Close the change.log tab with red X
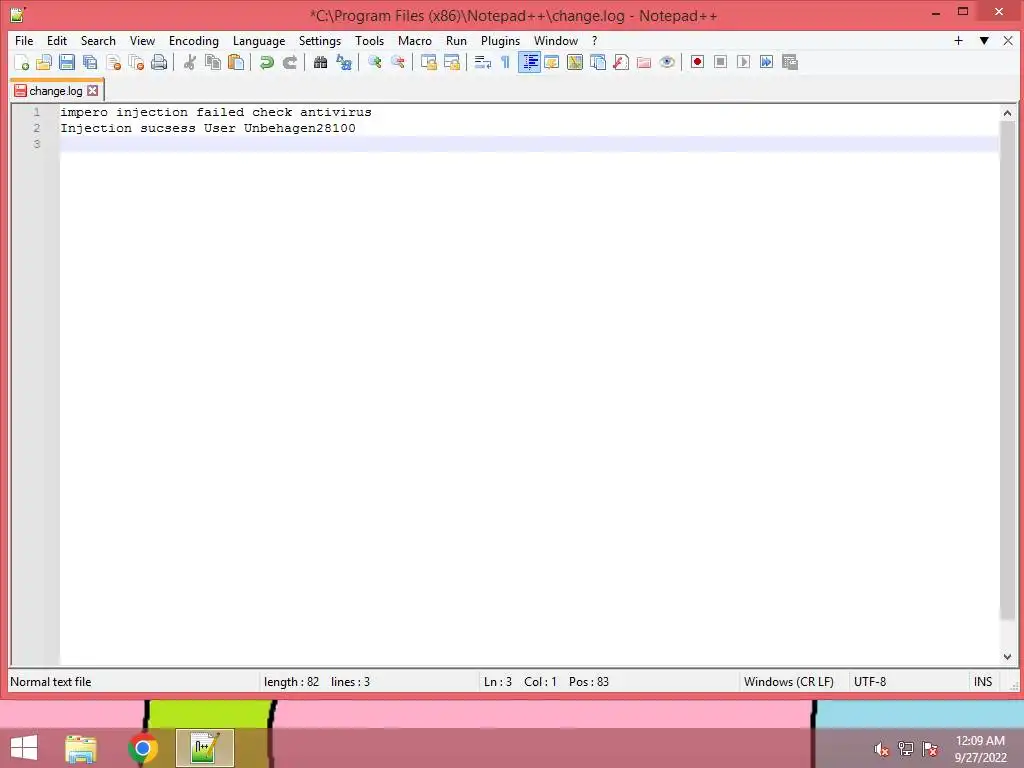 (x=93, y=91)
